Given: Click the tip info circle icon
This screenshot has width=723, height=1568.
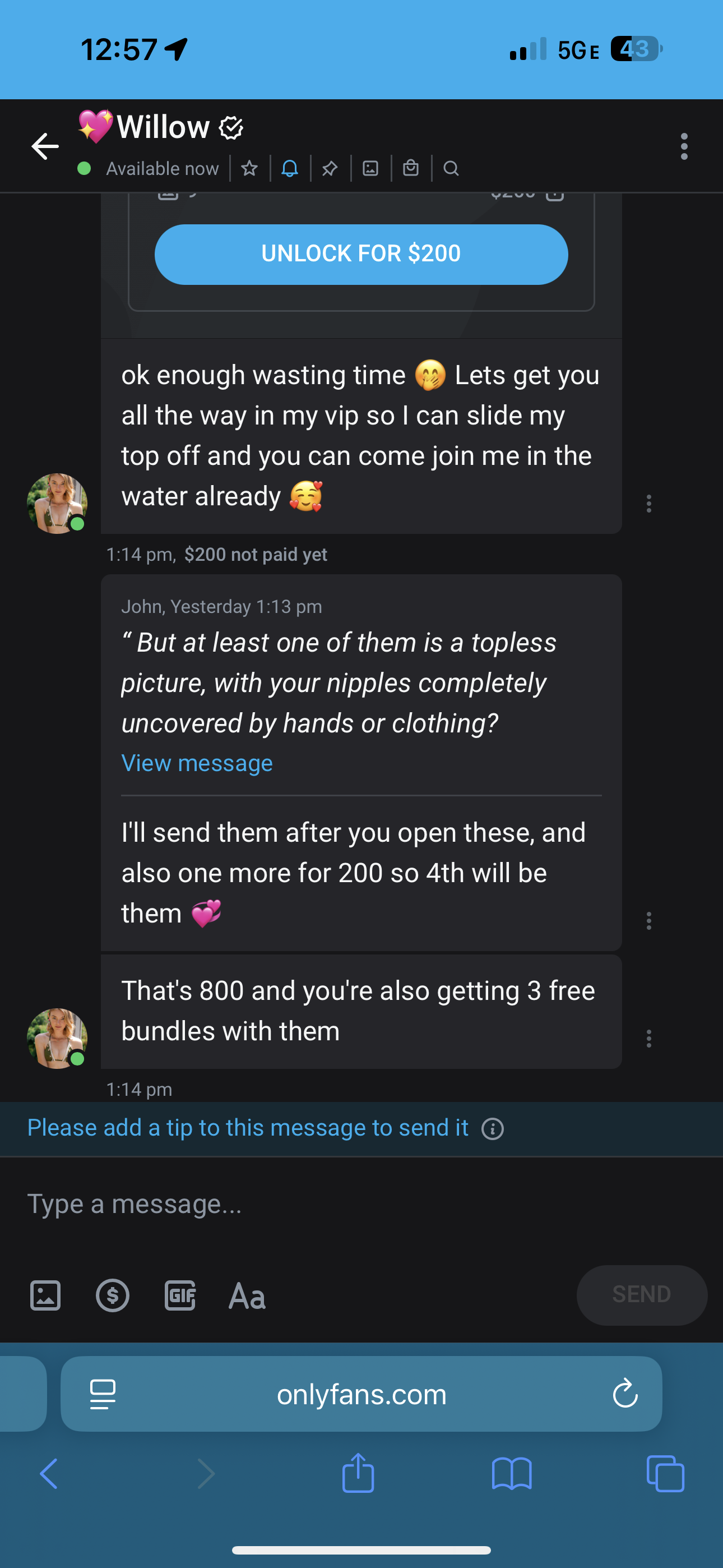Looking at the screenshot, I should click(492, 1129).
